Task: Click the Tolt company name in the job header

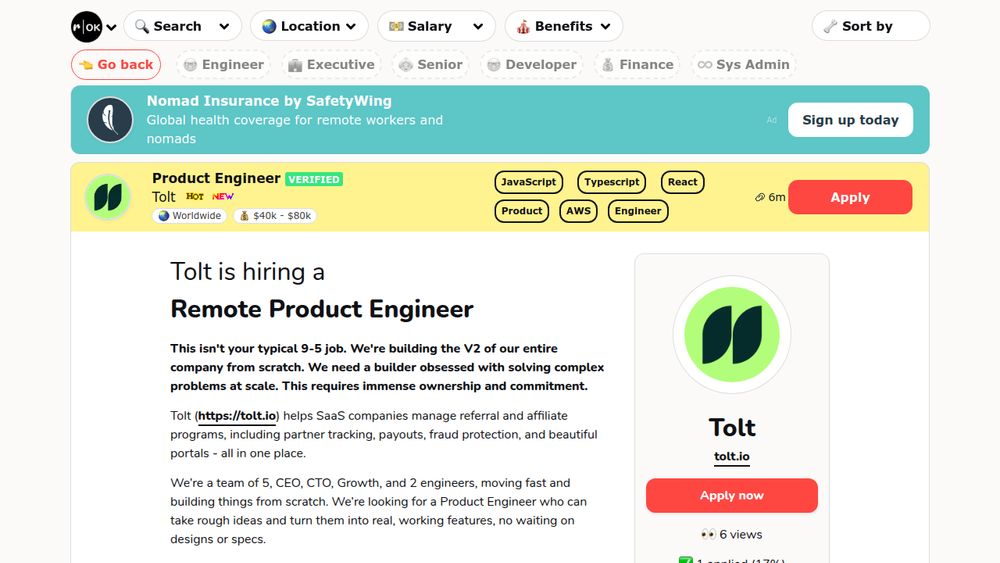Action: pos(164,196)
